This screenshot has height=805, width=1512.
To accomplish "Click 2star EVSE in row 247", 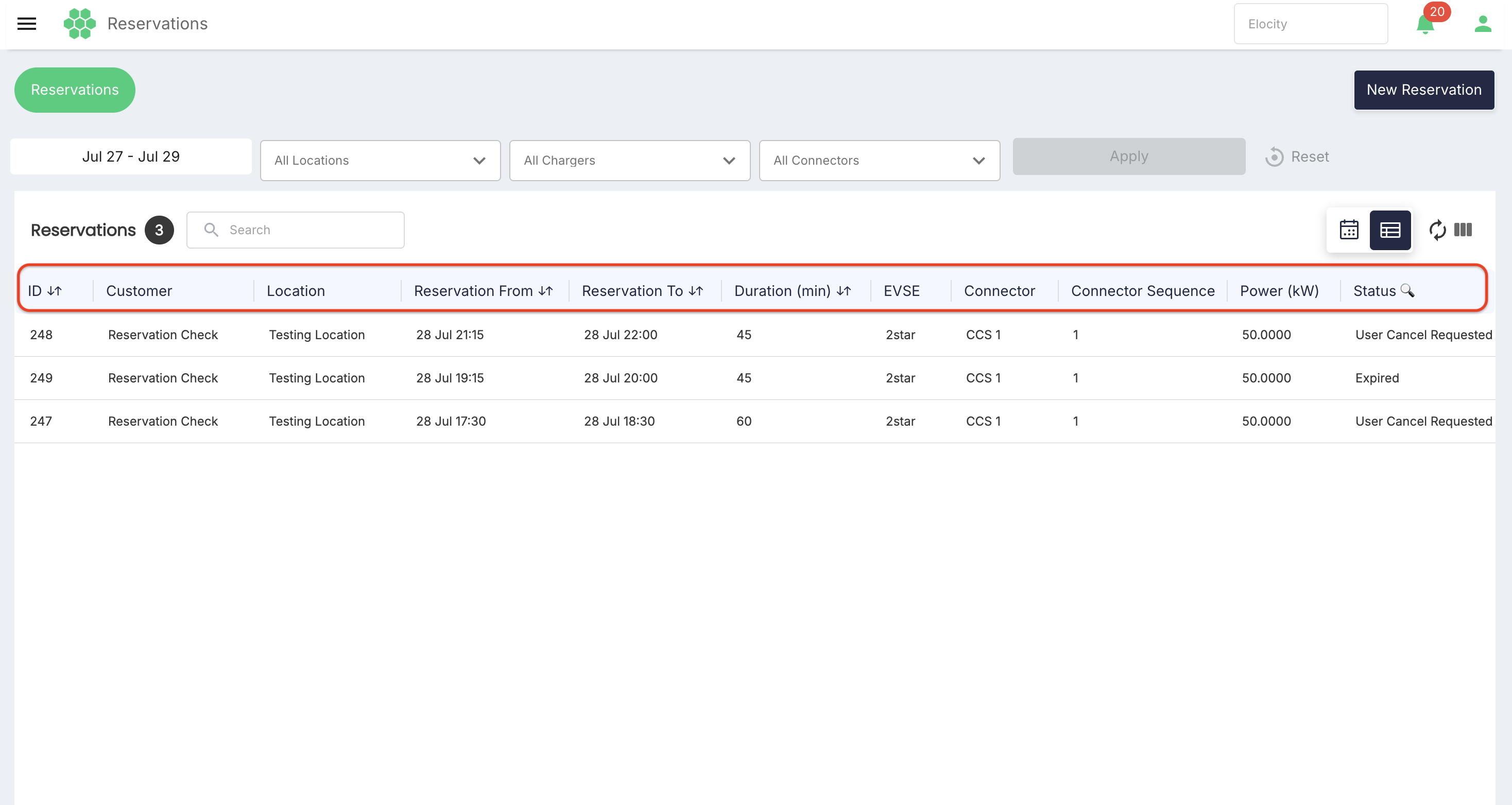I will tap(900, 421).
